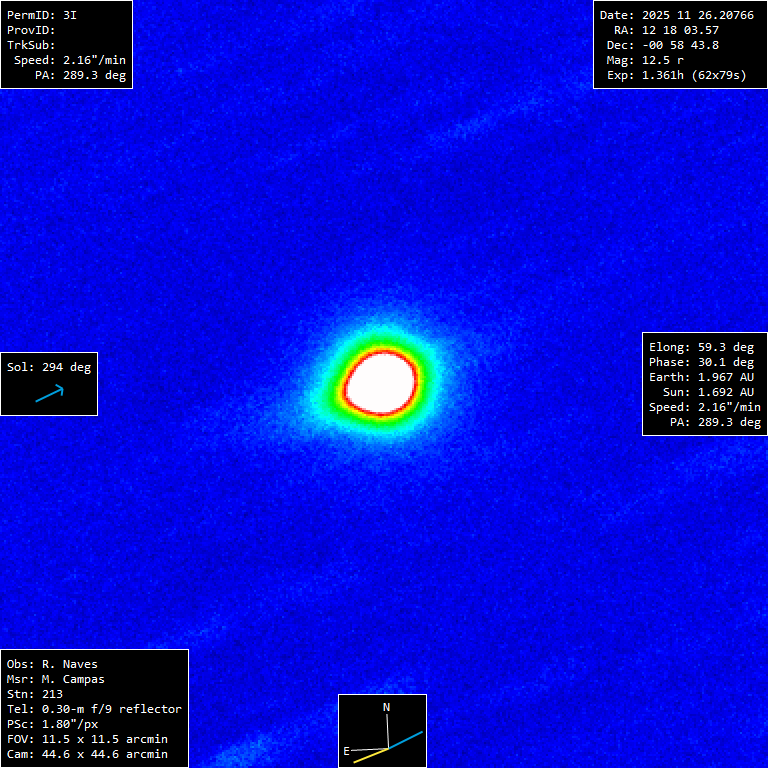Click the blue line in the compass box
Image resolution: width=768 pixels, height=768 pixels.
coord(407,740)
